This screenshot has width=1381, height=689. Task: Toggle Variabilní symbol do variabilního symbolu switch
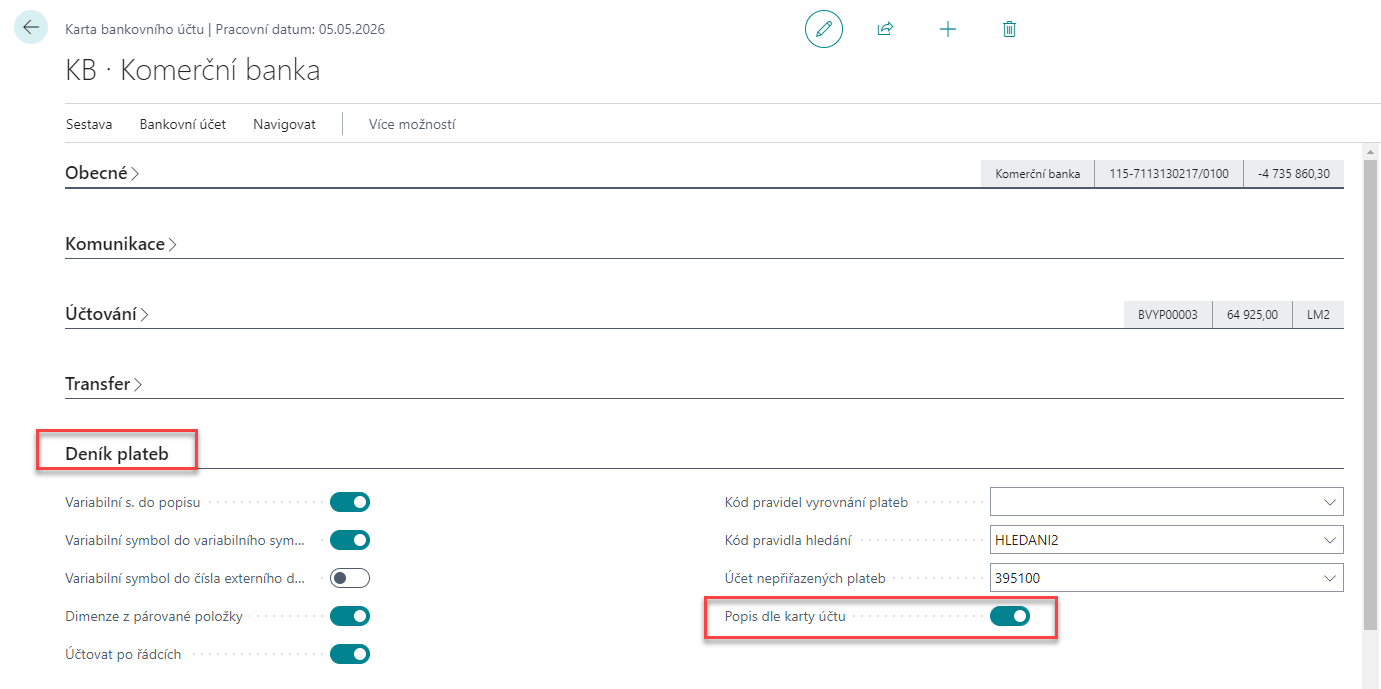click(350, 540)
